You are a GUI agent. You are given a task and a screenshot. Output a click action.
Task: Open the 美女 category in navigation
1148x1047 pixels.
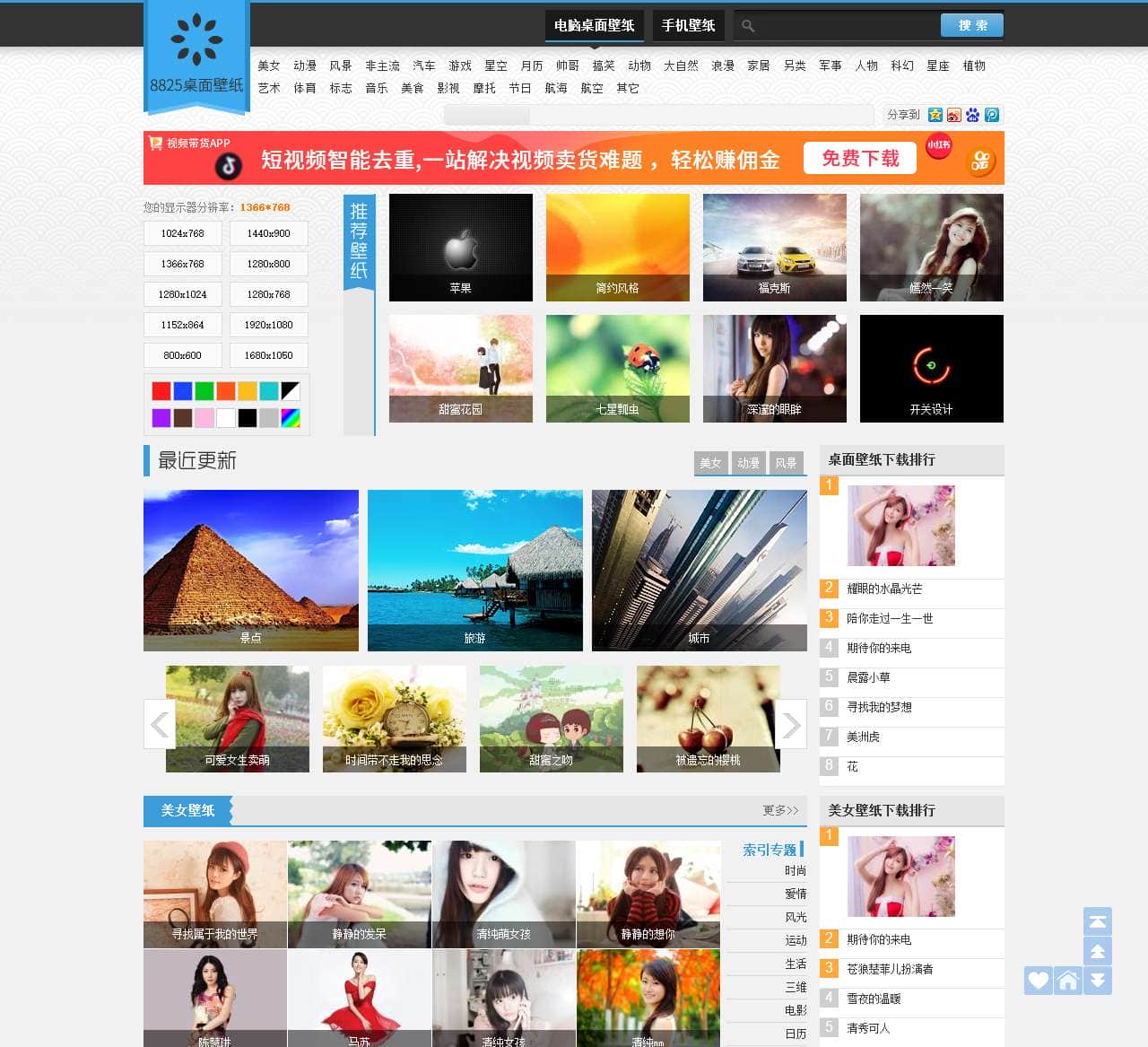[269, 65]
